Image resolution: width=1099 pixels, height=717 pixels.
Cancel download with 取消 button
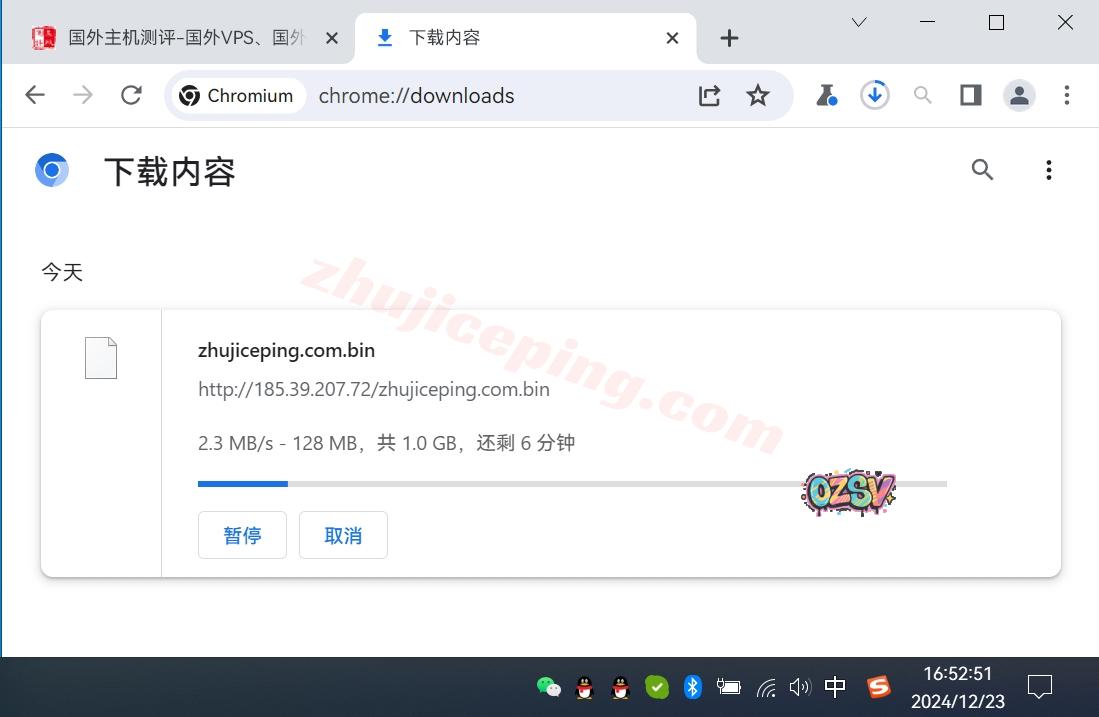click(x=343, y=535)
